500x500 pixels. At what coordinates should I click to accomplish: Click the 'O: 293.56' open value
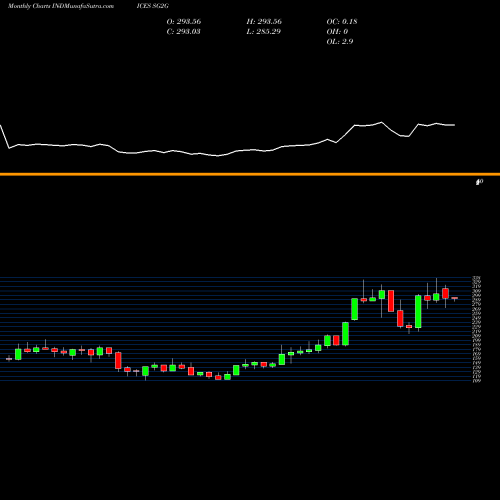(184, 22)
